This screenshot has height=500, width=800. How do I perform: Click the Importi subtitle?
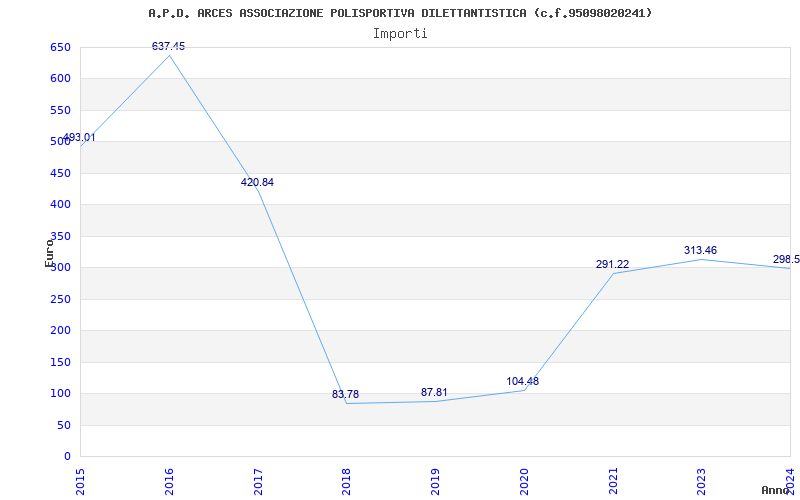(400, 34)
